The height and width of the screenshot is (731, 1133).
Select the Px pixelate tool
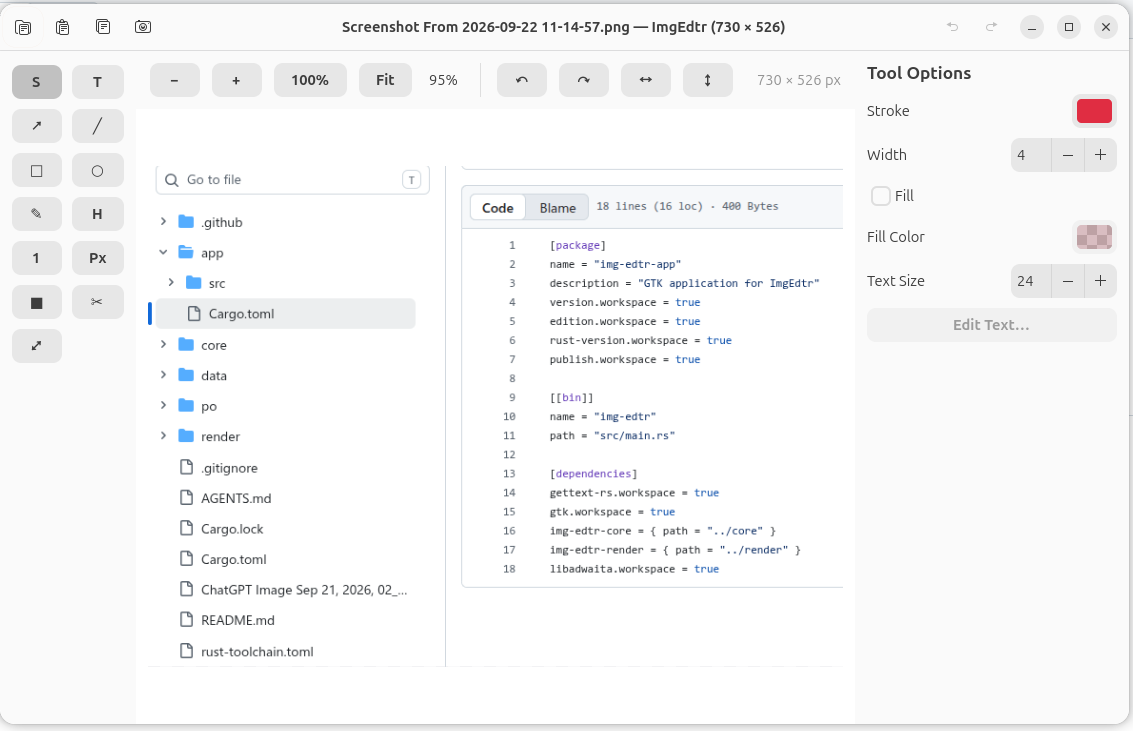[98, 258]
